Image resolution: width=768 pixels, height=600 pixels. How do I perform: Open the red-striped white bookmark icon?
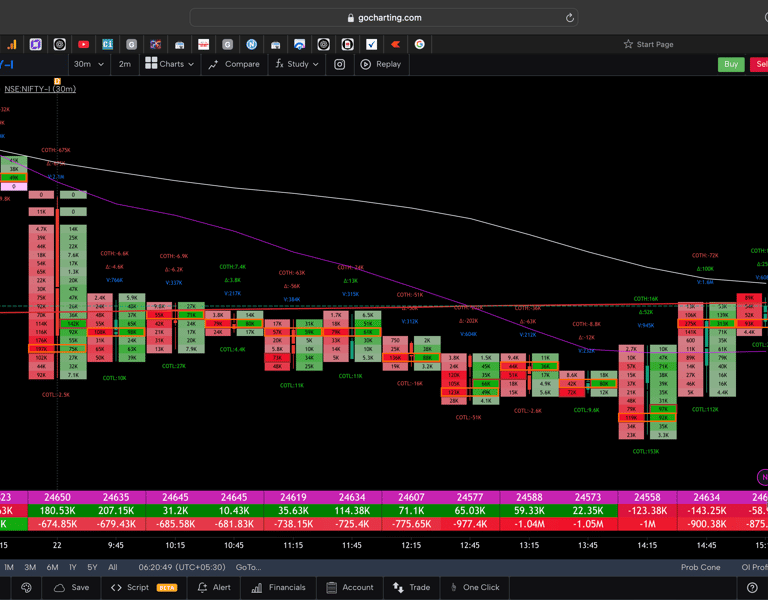point(203,45)
